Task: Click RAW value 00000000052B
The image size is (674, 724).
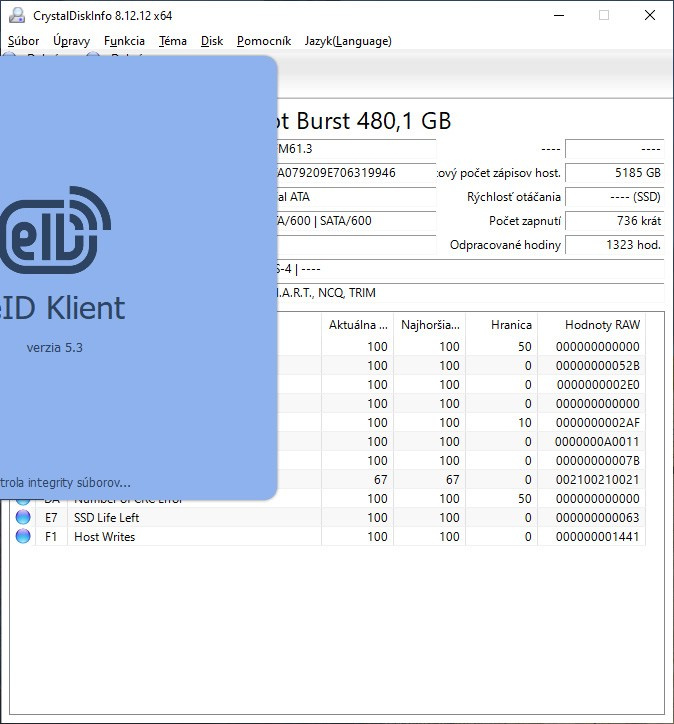Action: (598, 366)
